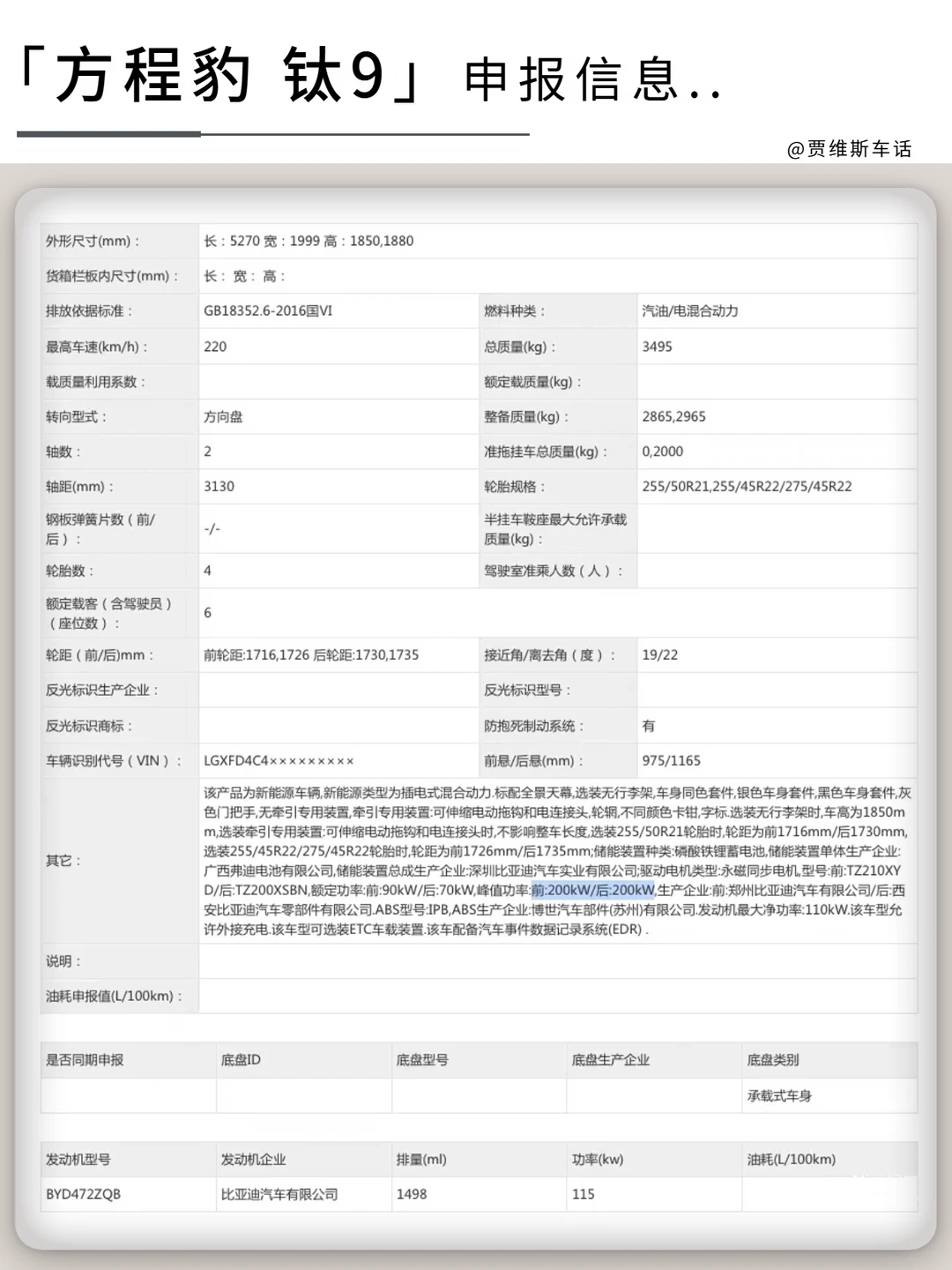Viewport: 952px width, 1270px height.
Task: Click VIN value LGXFD4C4×××××××××
Action: (x=279, y=760)
